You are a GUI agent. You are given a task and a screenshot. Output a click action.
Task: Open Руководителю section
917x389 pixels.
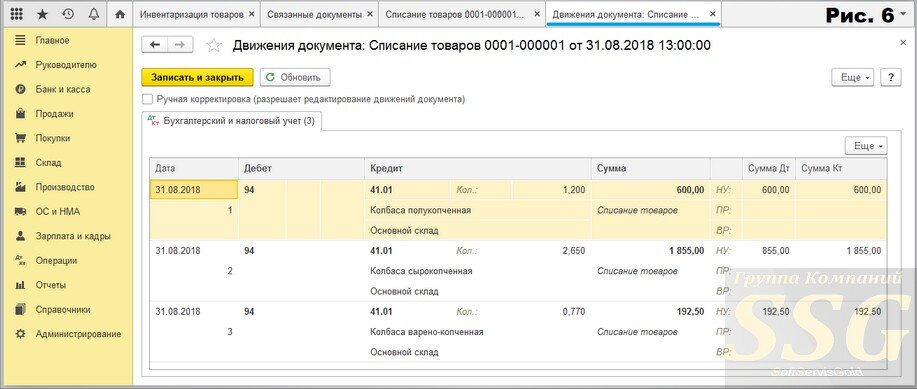(x=66, y=65)
